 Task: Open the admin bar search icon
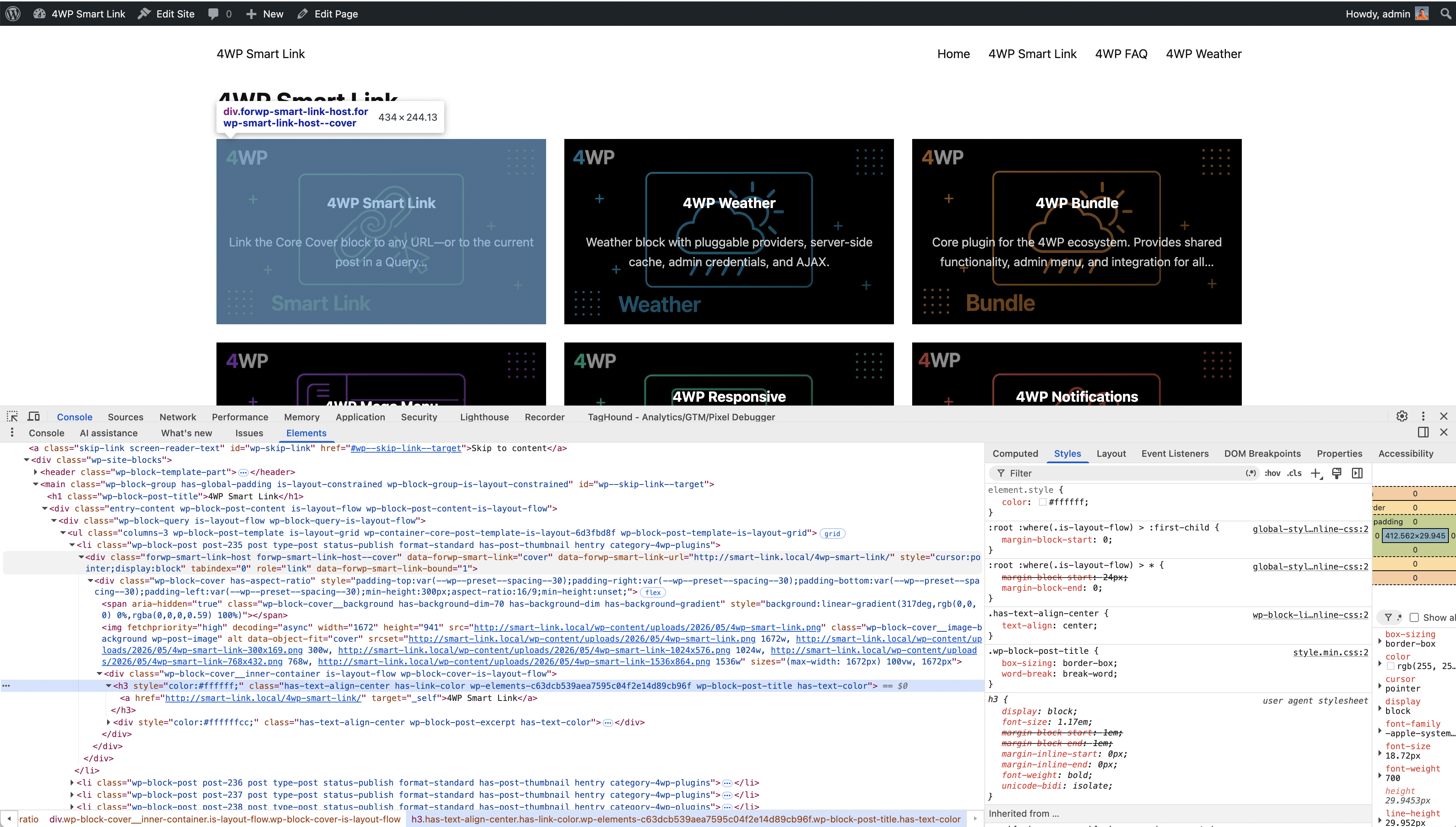pyautogui.click(x=1445, y=14)
